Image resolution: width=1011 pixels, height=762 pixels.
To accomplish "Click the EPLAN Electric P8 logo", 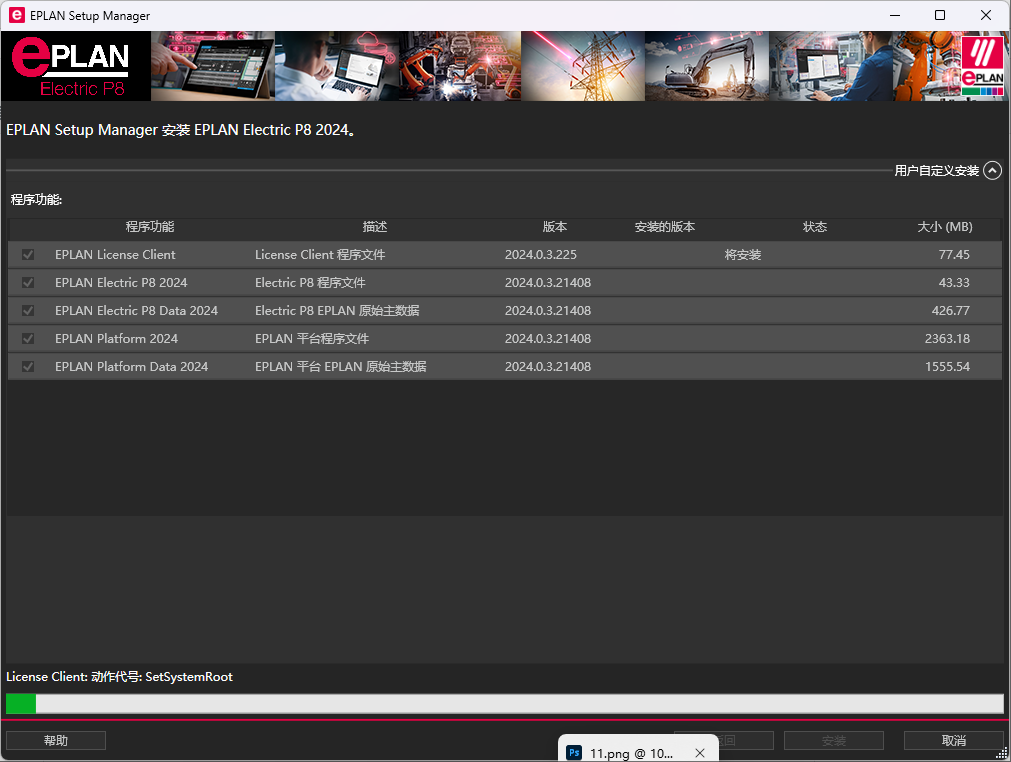I will pyautogui.click(x=76, y=67).
